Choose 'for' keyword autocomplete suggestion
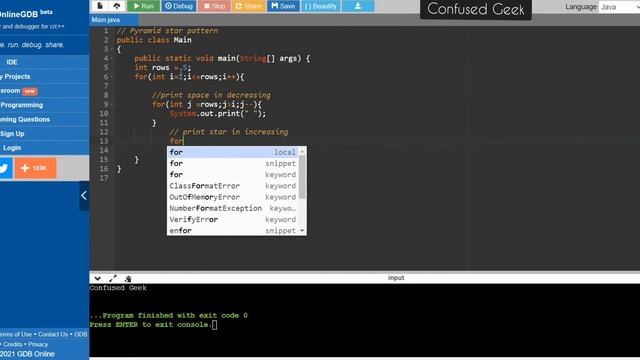The width and height of the screenshot is (640, 360). 233,175
